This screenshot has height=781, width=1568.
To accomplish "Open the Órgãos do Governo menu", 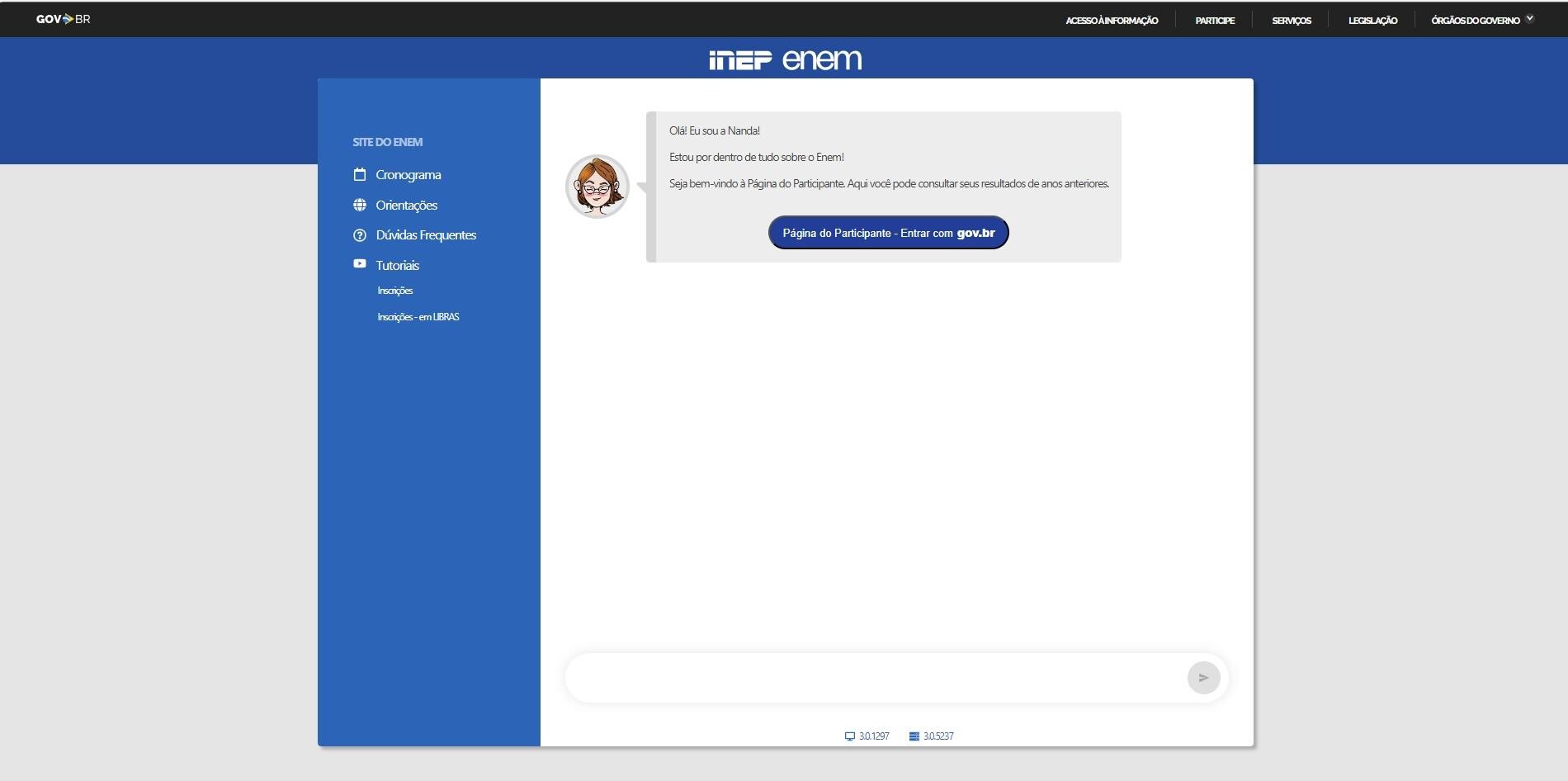I will point(1476,21).
